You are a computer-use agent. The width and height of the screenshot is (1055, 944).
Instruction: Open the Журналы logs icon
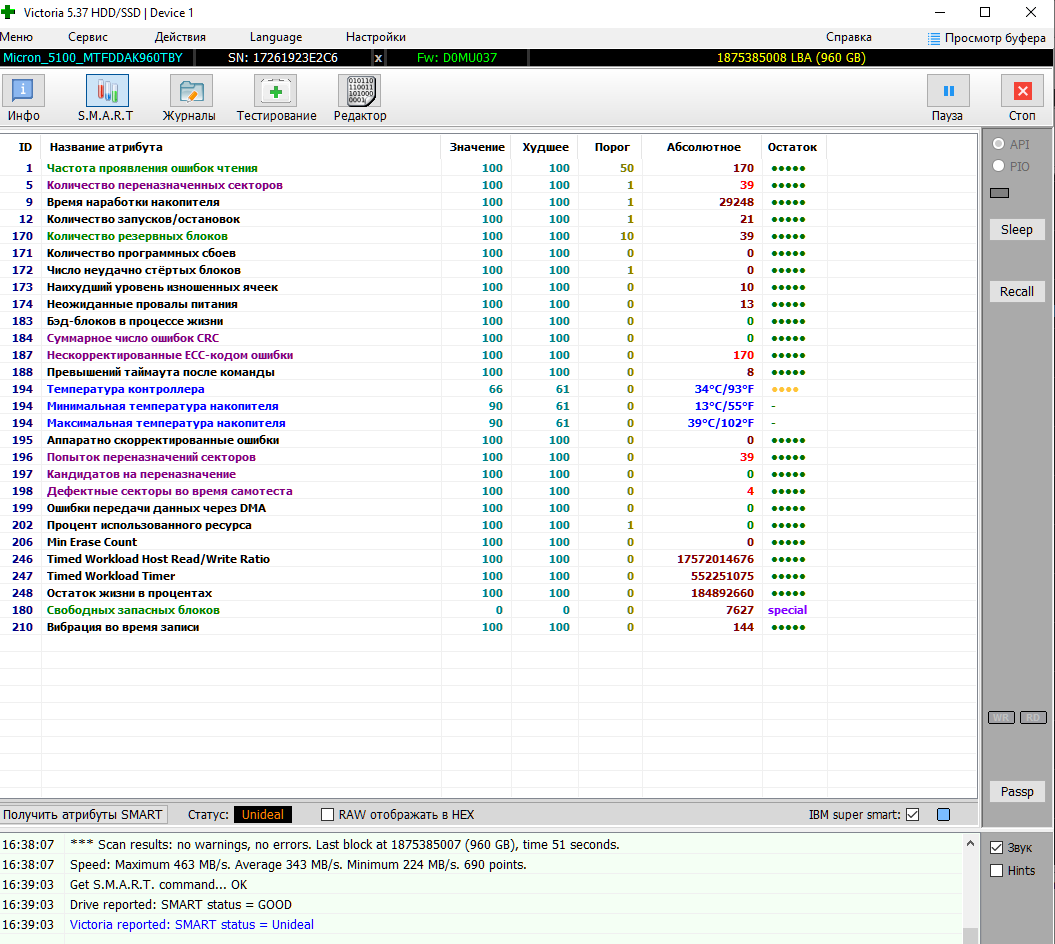pyautogui.click(x=191, y=91)
